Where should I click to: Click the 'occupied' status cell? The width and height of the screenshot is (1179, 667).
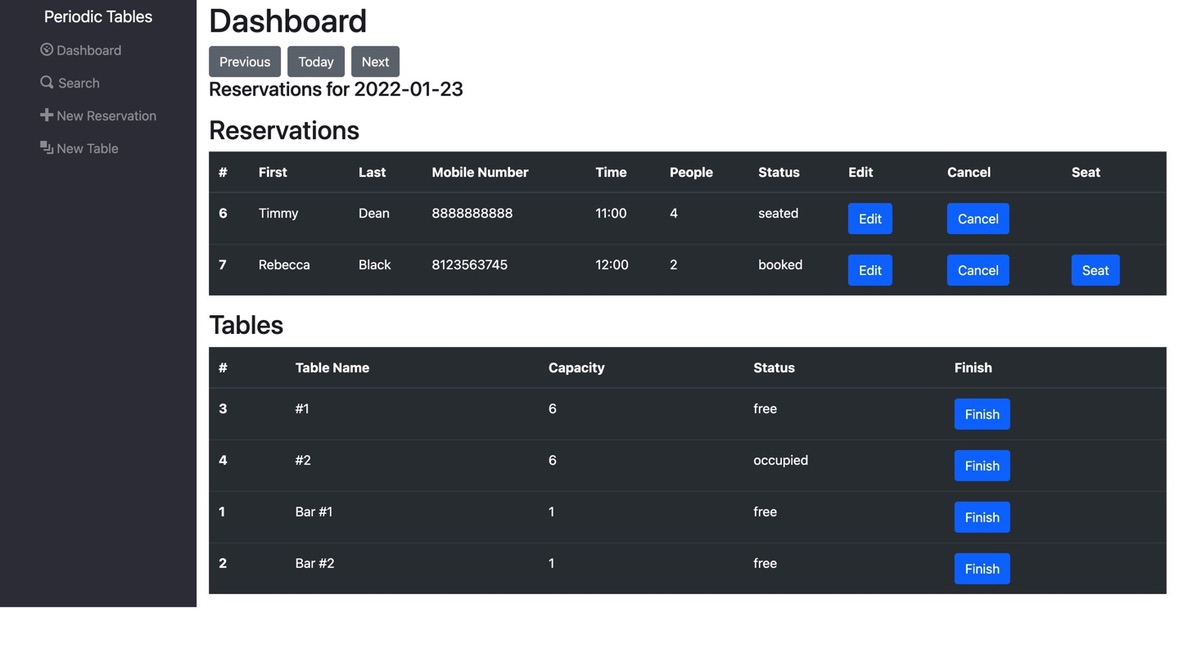780,460
